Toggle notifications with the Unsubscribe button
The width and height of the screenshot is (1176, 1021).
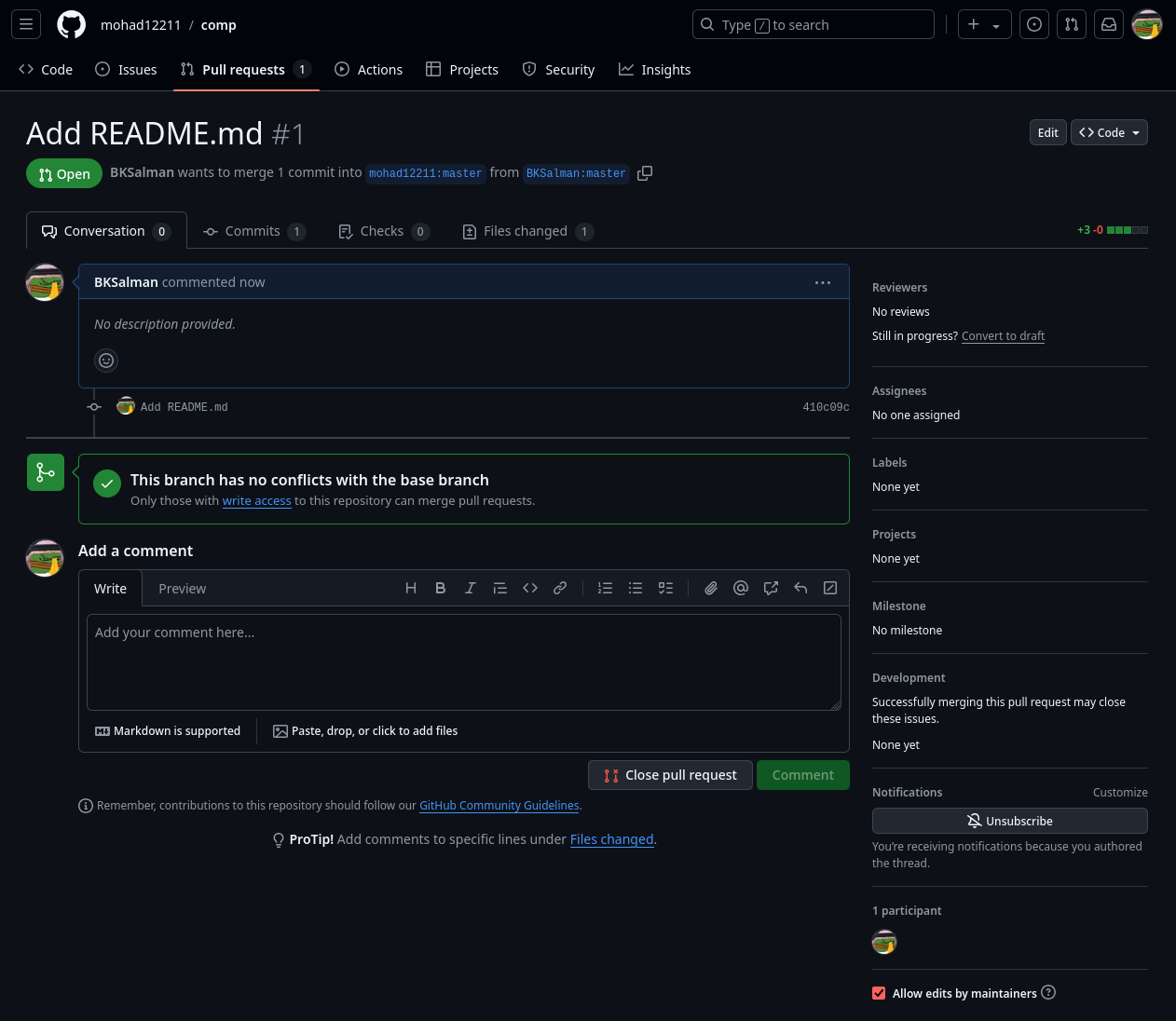[x=1009, y=821]
